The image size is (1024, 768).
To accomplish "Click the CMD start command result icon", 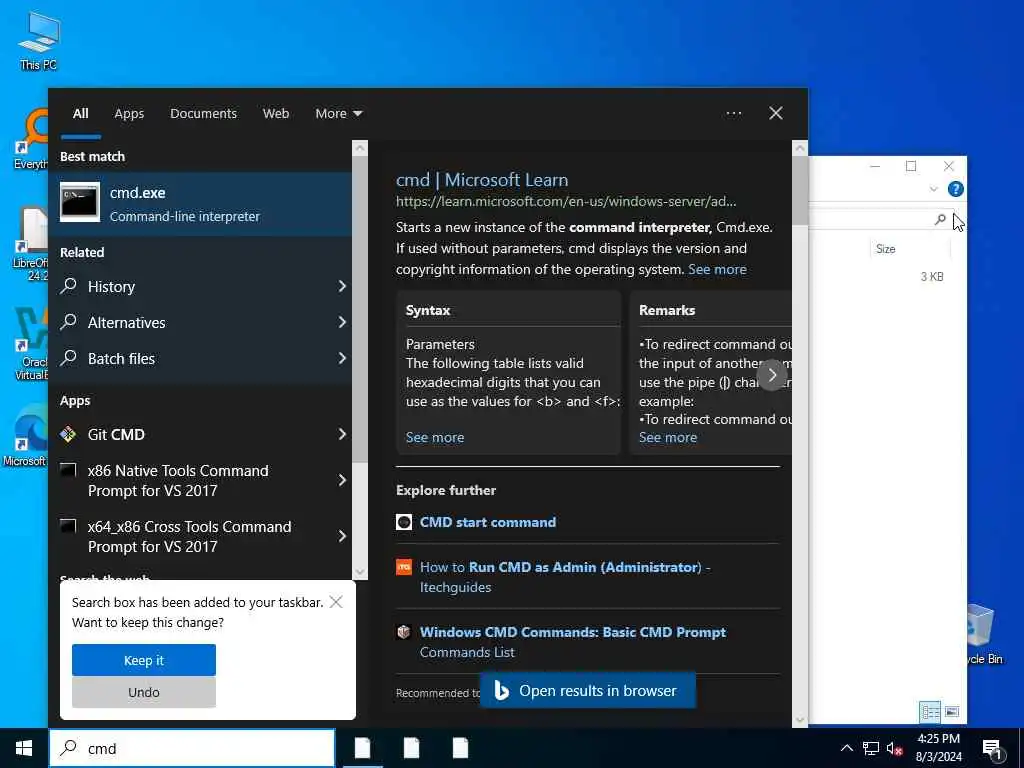I will pyautogui.click(x=404, y=522).
